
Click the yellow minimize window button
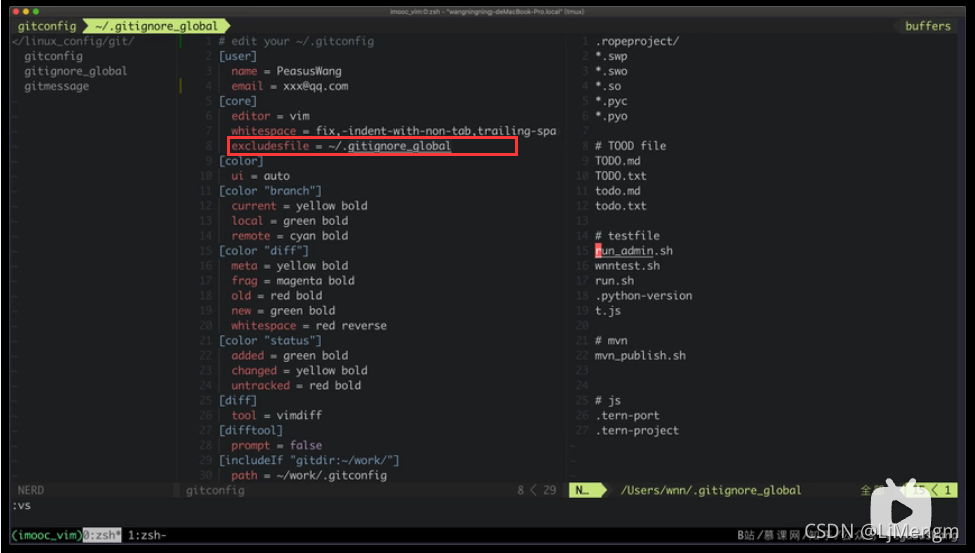tap(26, 11)
